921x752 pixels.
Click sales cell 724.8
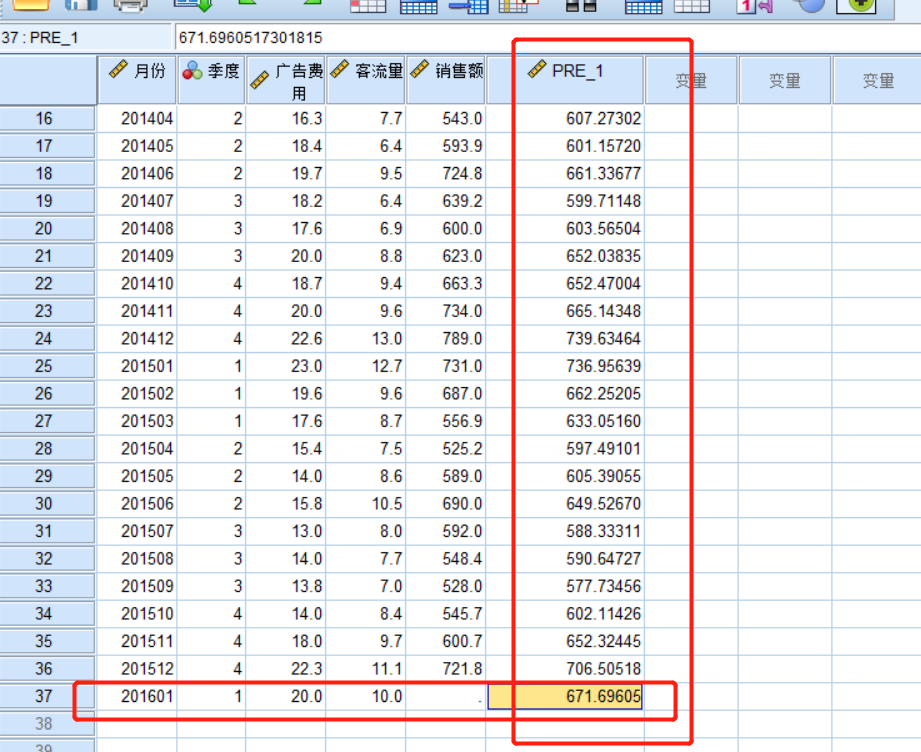(x=446, y=173)
